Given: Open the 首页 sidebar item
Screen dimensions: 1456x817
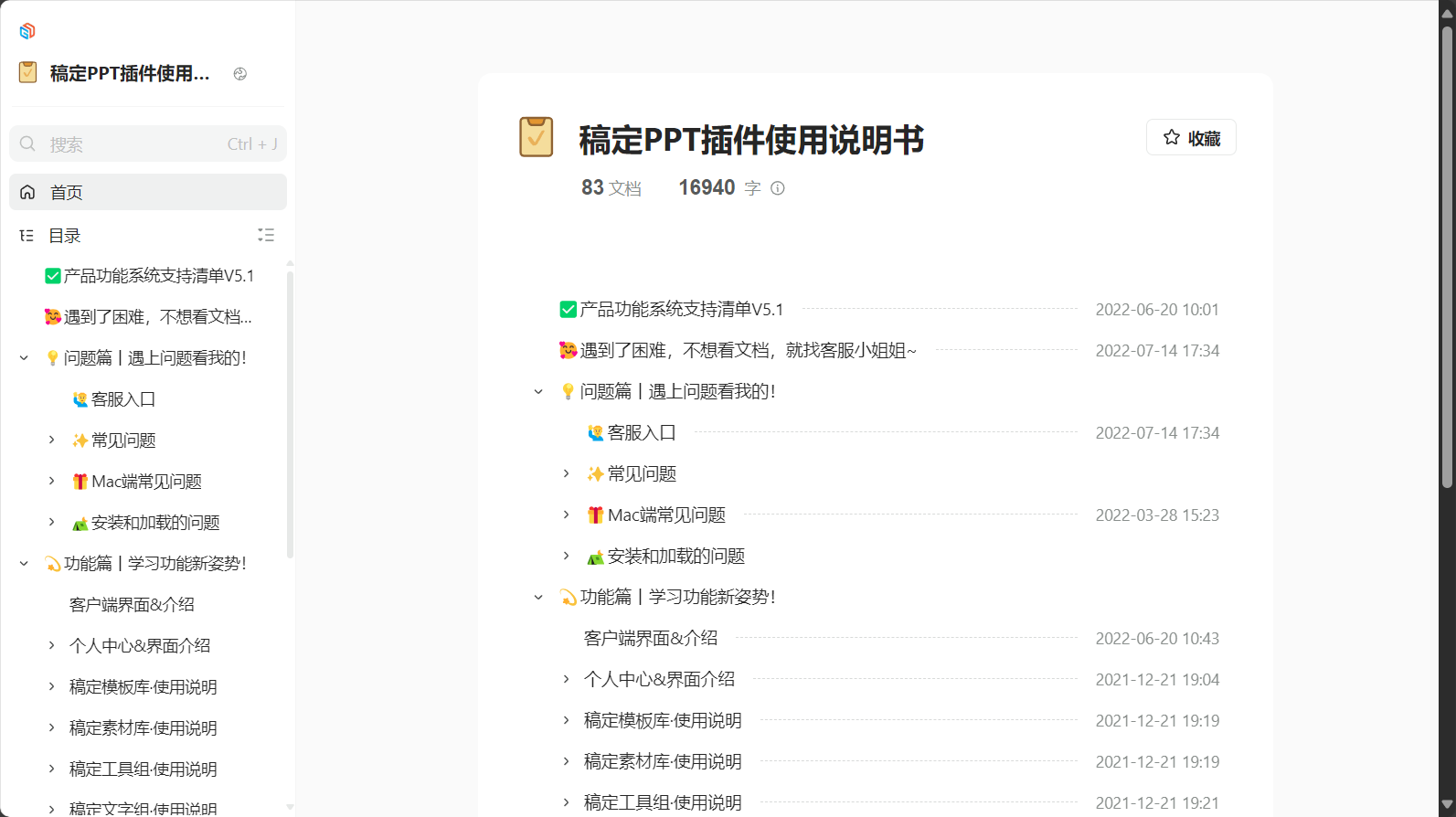Looking at the screenshot, I should (148, 192).
